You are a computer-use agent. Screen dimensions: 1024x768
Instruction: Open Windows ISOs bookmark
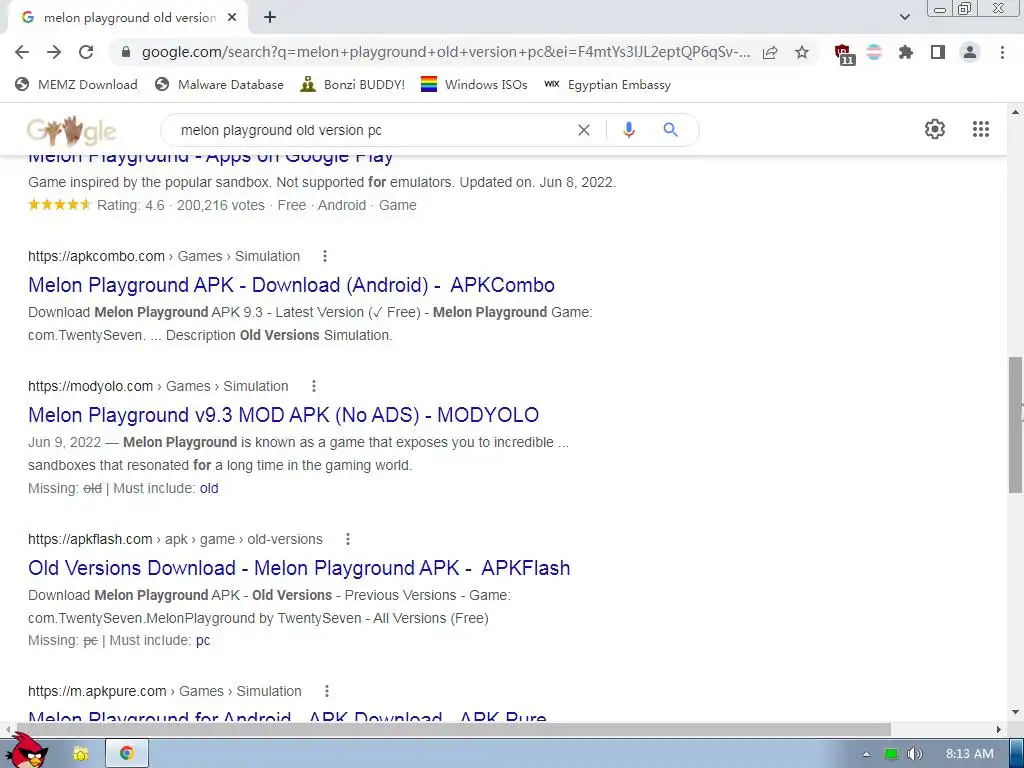point(474,84)
